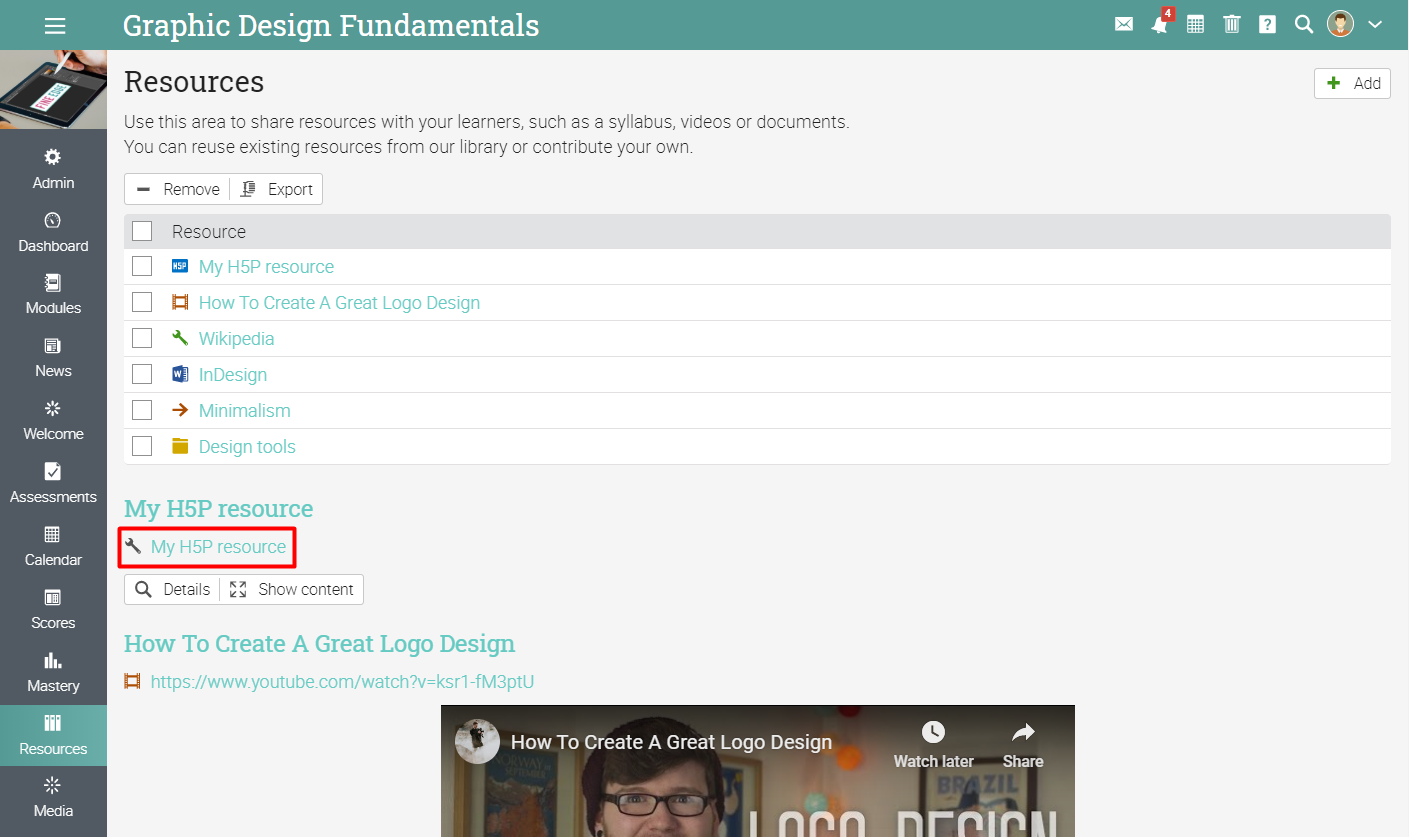
Task: Click My H5P resource section heading
Action: (218, 508)
